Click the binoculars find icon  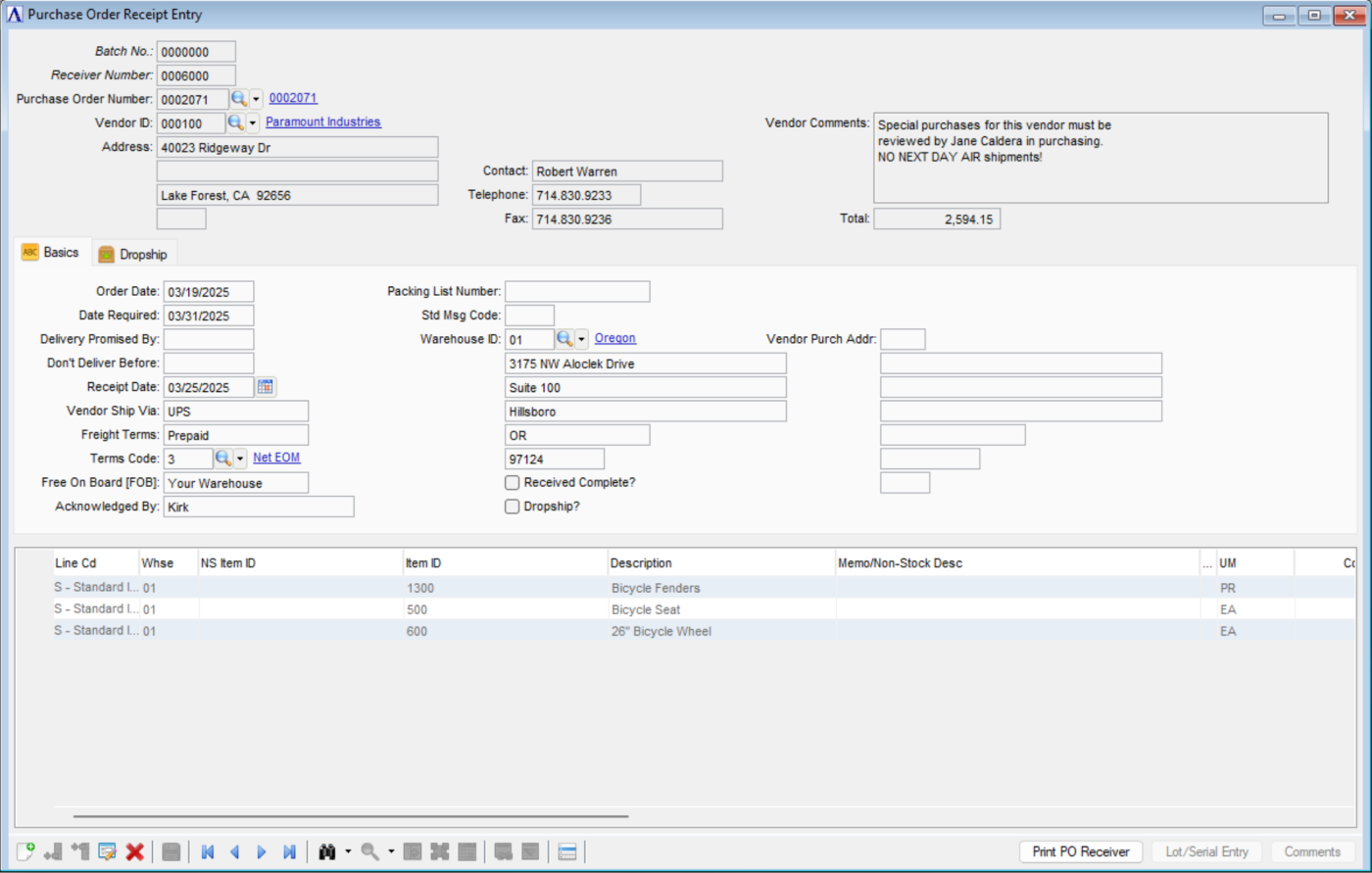pos(328,851)
